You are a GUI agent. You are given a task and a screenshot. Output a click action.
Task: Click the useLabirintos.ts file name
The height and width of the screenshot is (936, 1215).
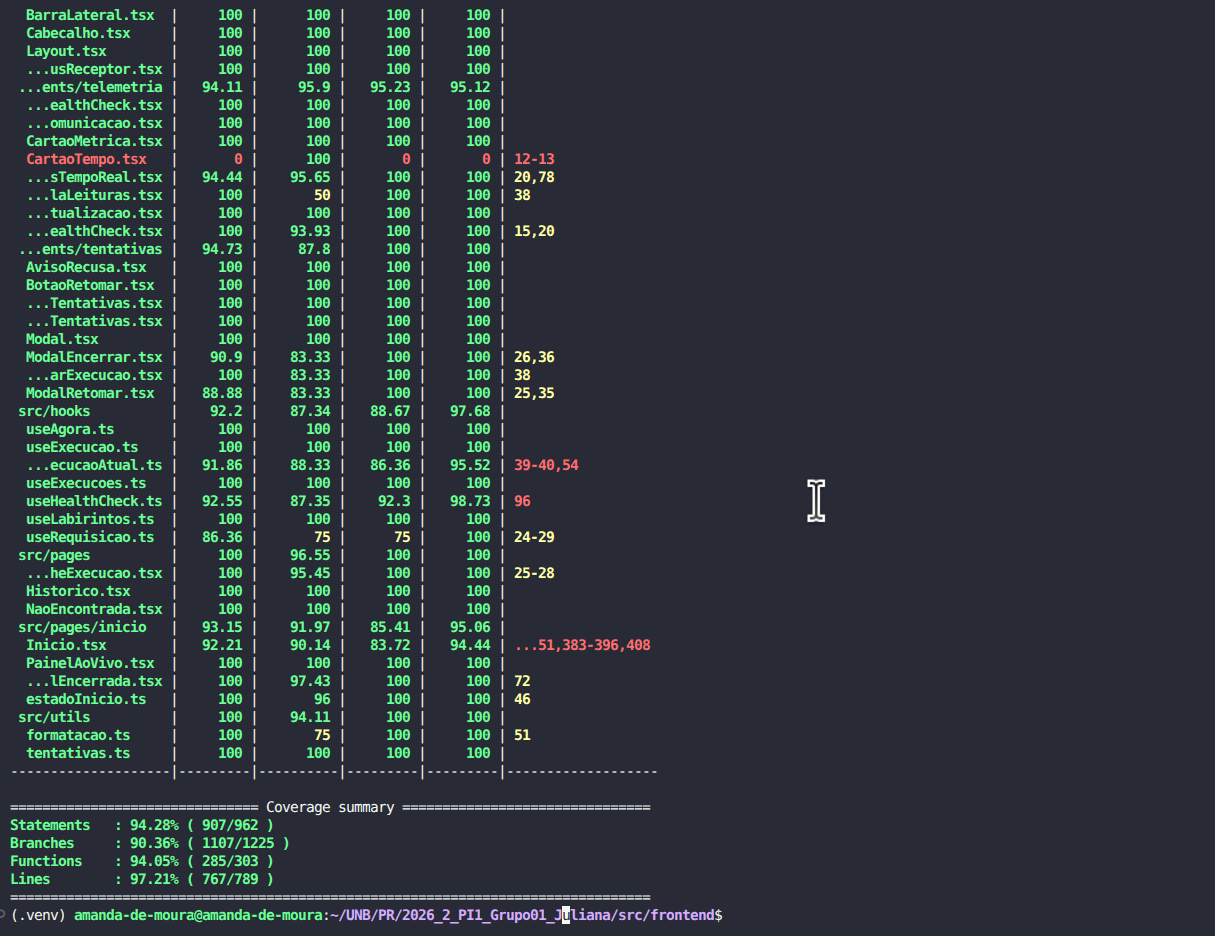click(90, 519)
